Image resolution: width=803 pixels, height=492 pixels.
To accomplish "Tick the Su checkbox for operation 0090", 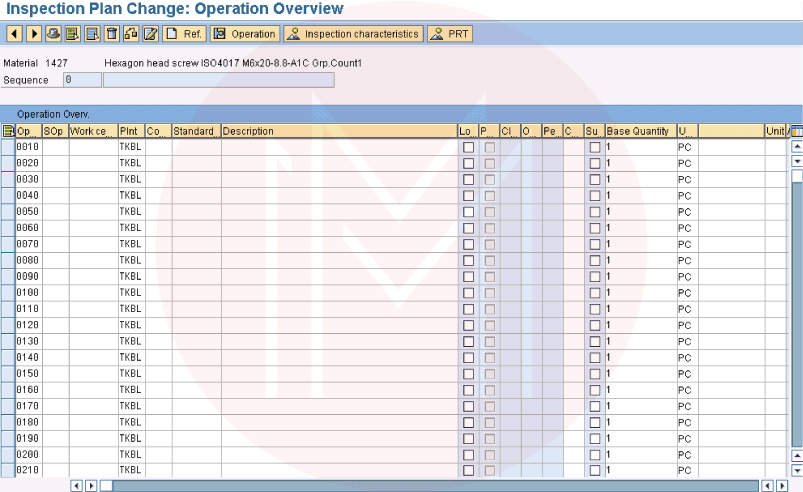I will coord(595,276).
